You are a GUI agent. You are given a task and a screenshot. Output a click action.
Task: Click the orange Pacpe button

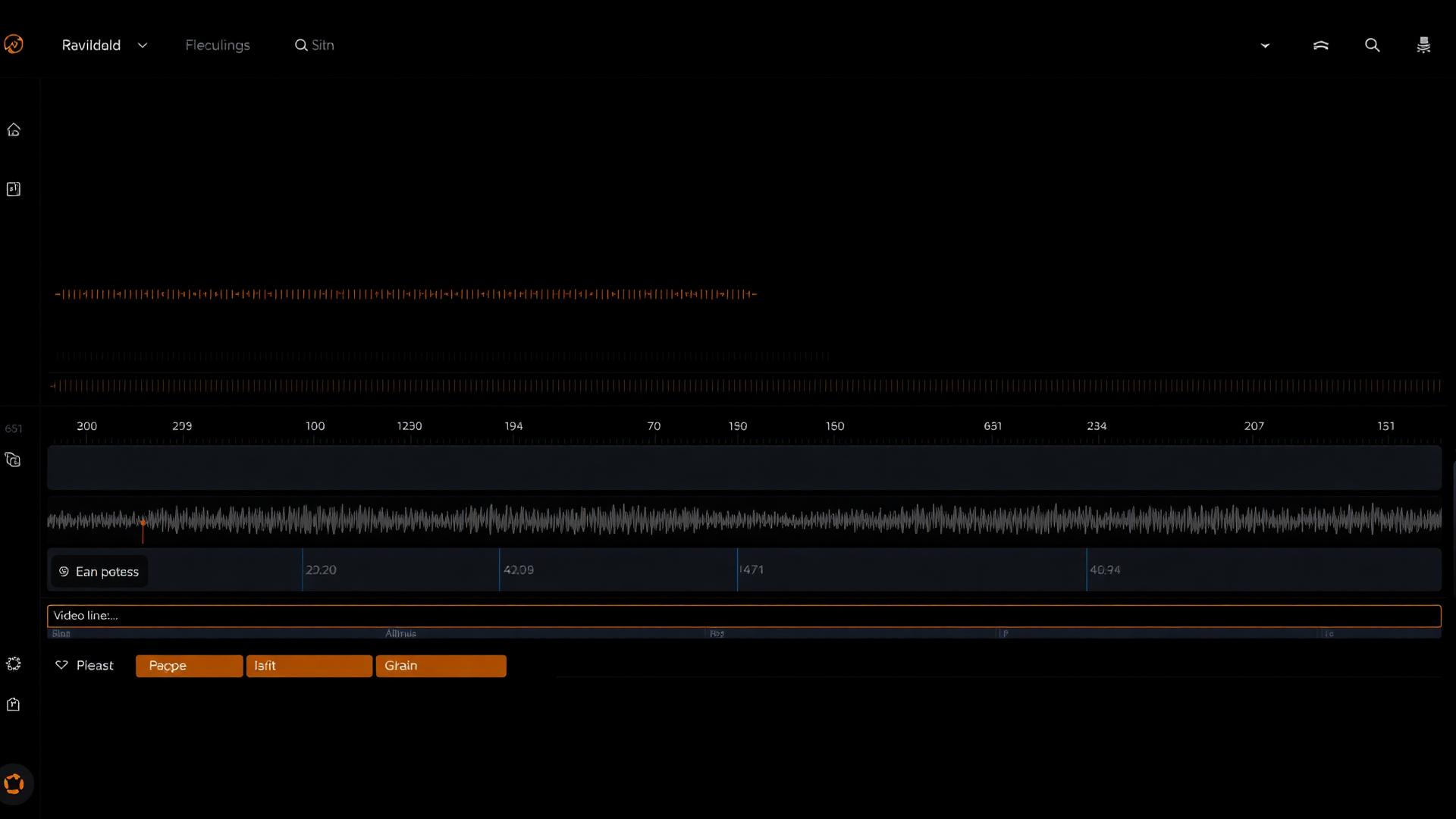pyautogui.click(x=190, y=666)
